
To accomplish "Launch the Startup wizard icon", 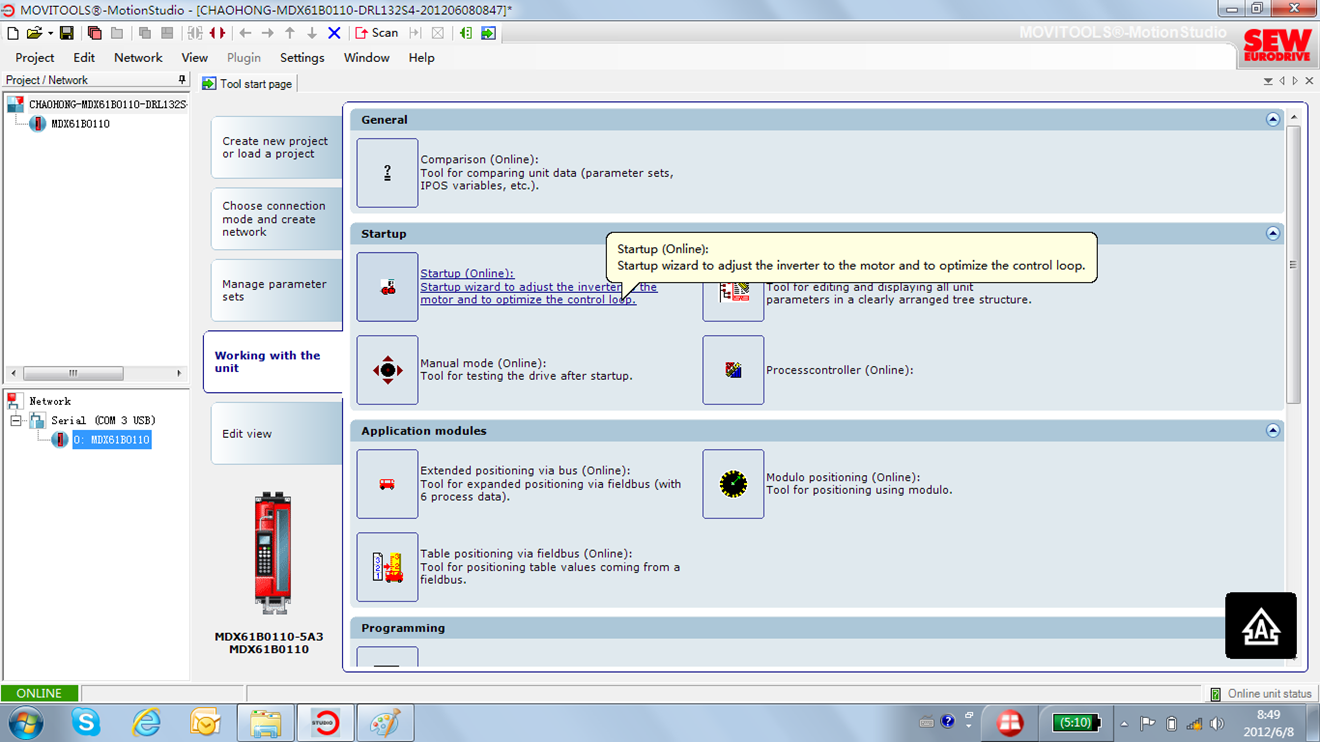I will coord(387,287).
